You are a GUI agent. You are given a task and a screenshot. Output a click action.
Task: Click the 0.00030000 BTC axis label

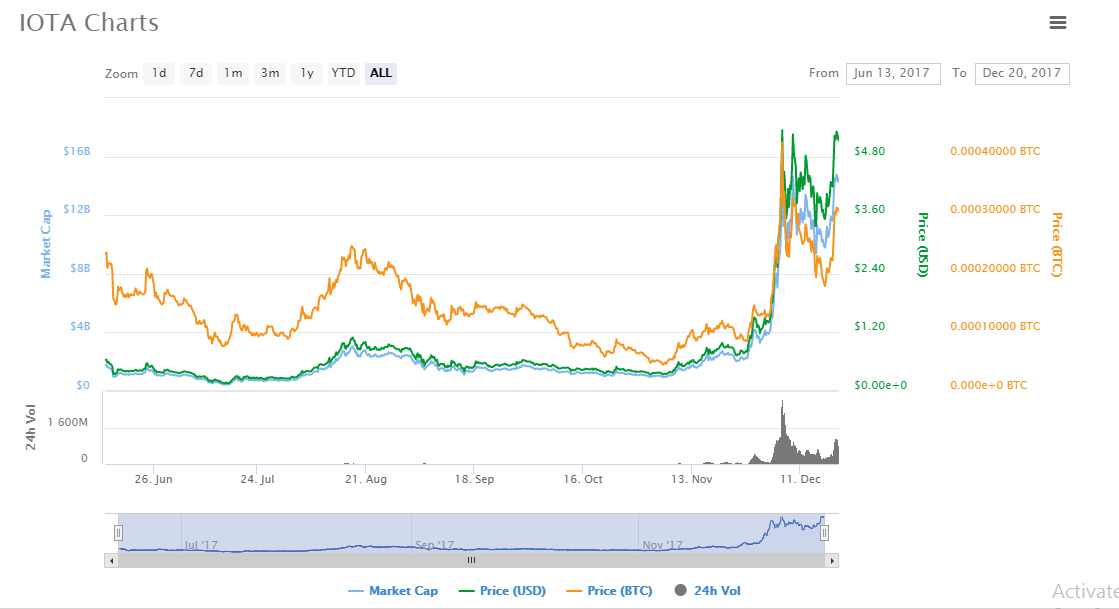(x=995, y=209)
